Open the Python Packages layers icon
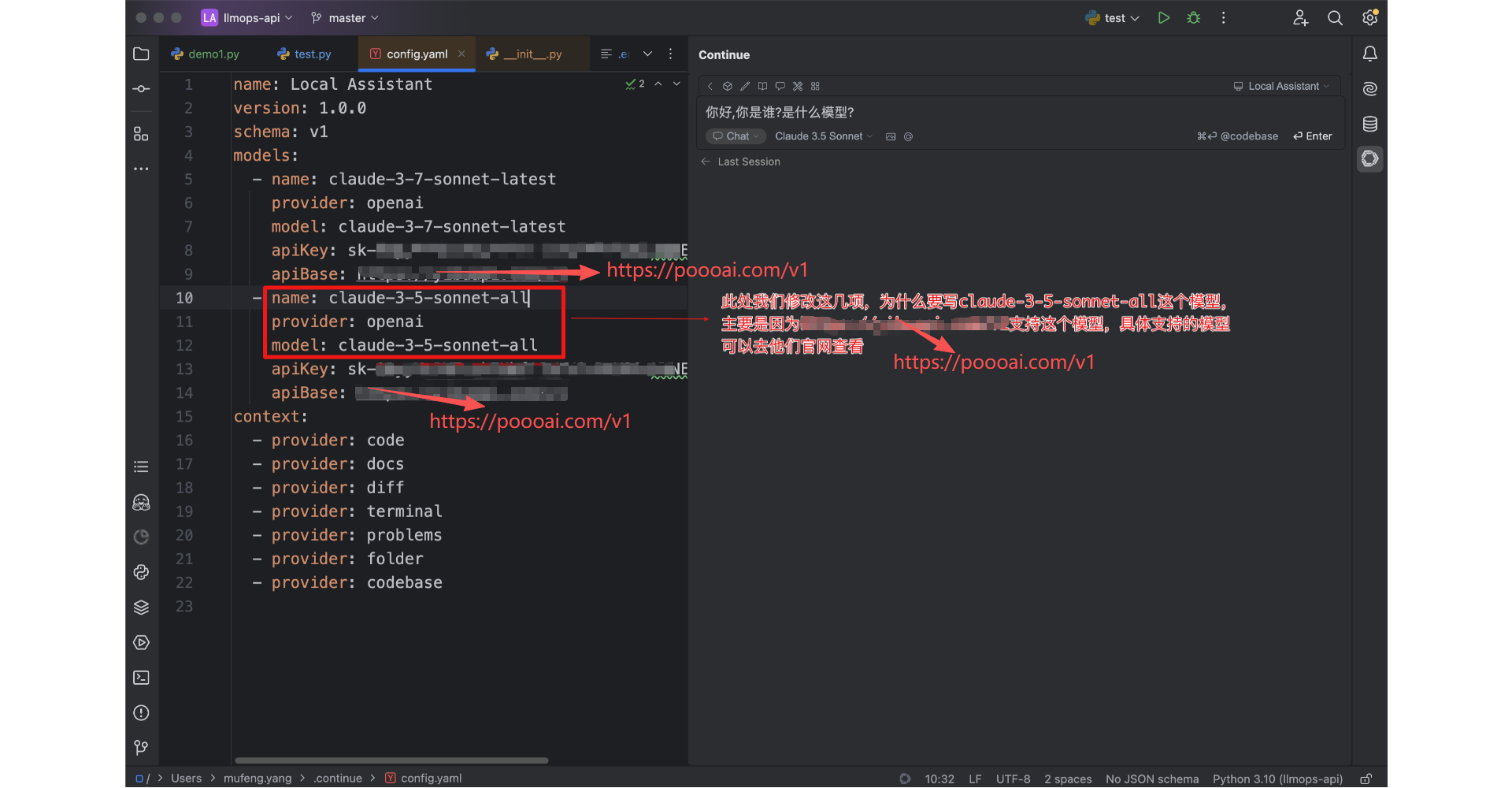The width and height of the screenshot is (1512, 788). point(141,608)
